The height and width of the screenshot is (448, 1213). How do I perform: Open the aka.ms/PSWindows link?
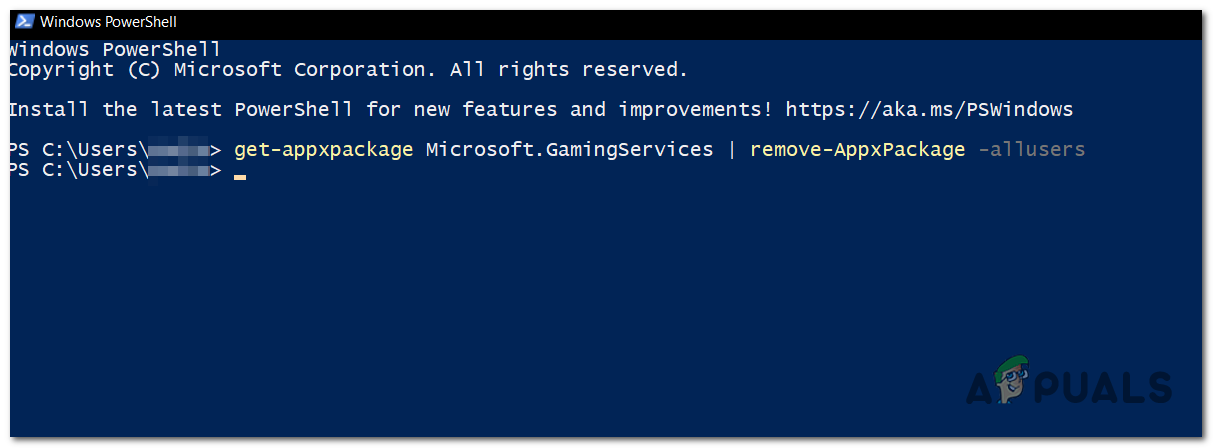(x=929, y=109)
